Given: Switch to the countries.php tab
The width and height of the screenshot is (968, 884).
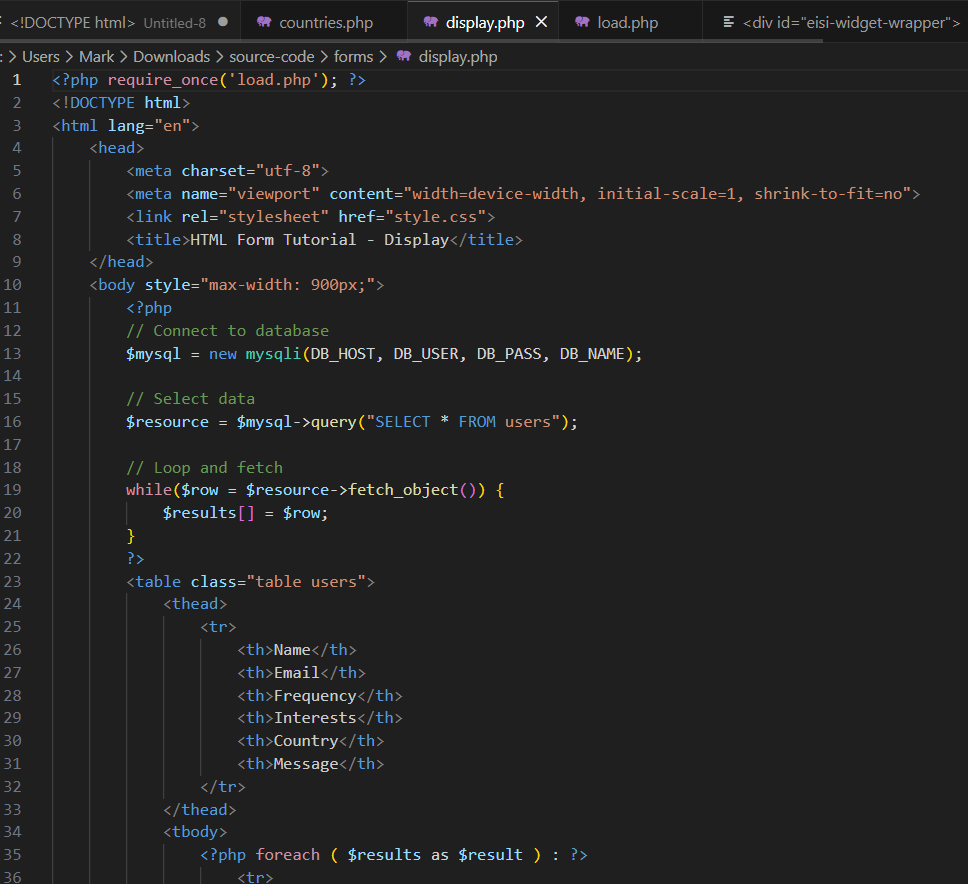Looking at the screenshot, I should (x=325, y=23).
